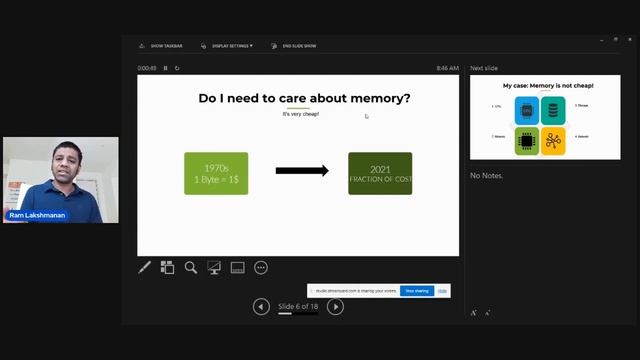The height and width of the screenshot is (360, 640).
Task: Restart the presentation timer
Action: [x=177, y=68]
